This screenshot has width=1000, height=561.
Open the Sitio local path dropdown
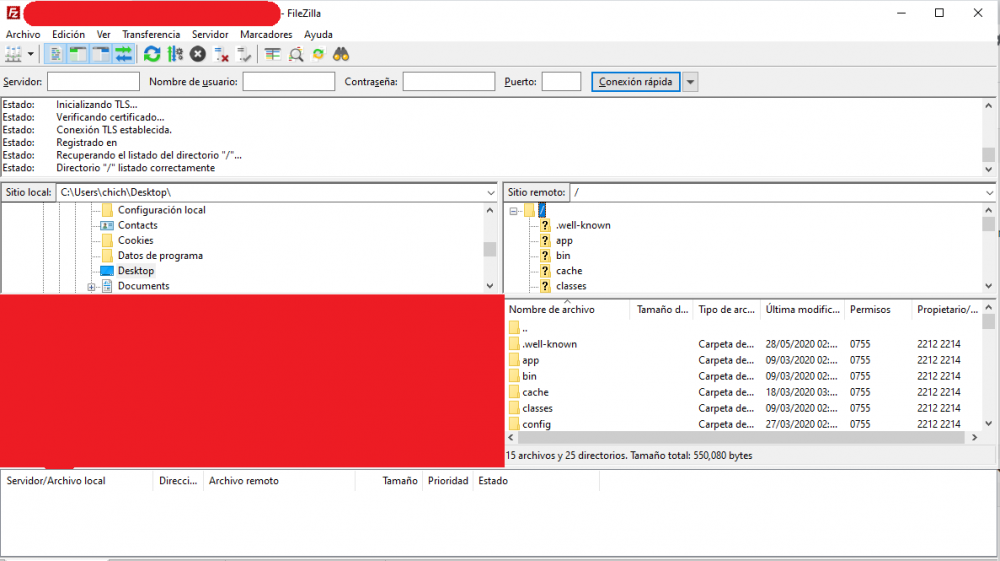[490, 193]
